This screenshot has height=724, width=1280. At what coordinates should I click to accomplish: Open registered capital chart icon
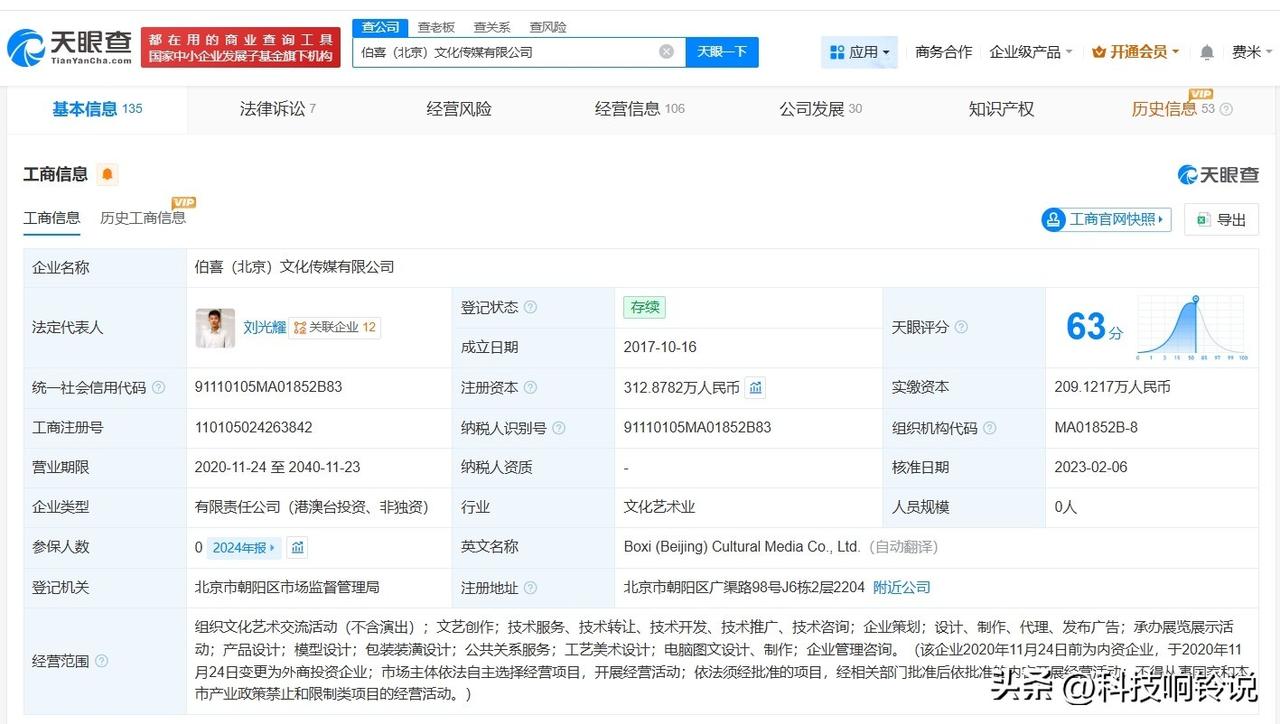756,387
